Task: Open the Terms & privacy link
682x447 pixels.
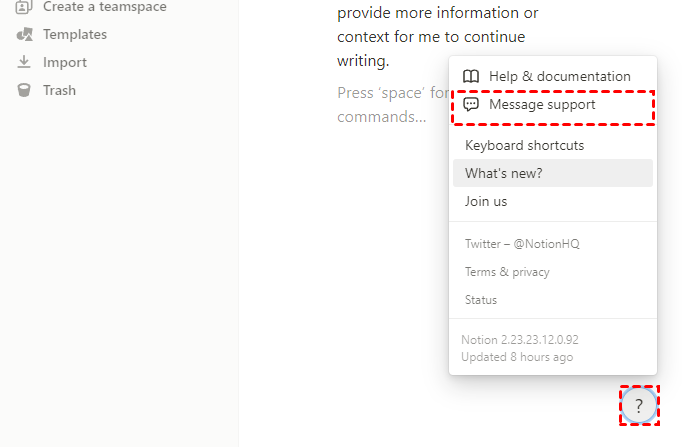Action: point(507,272)
